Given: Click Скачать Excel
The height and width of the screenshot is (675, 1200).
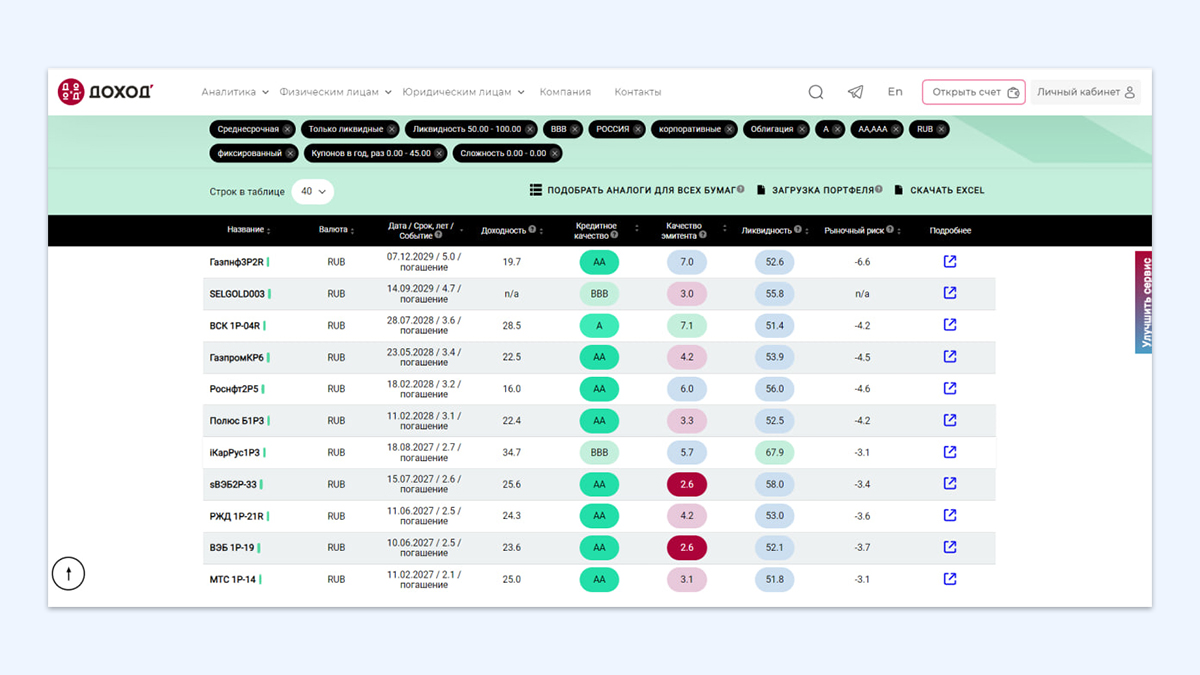Looking at the screenshot, I should click(x=940, y=190).
